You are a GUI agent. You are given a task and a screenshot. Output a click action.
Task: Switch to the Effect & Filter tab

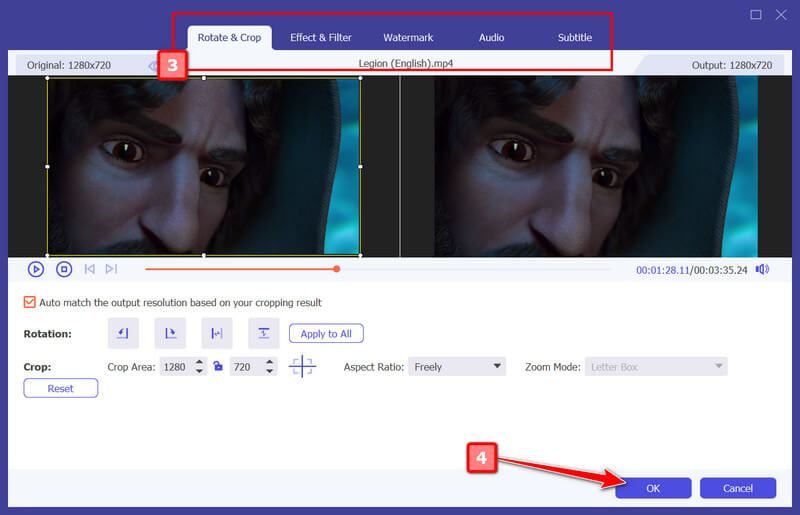[321, 38]
